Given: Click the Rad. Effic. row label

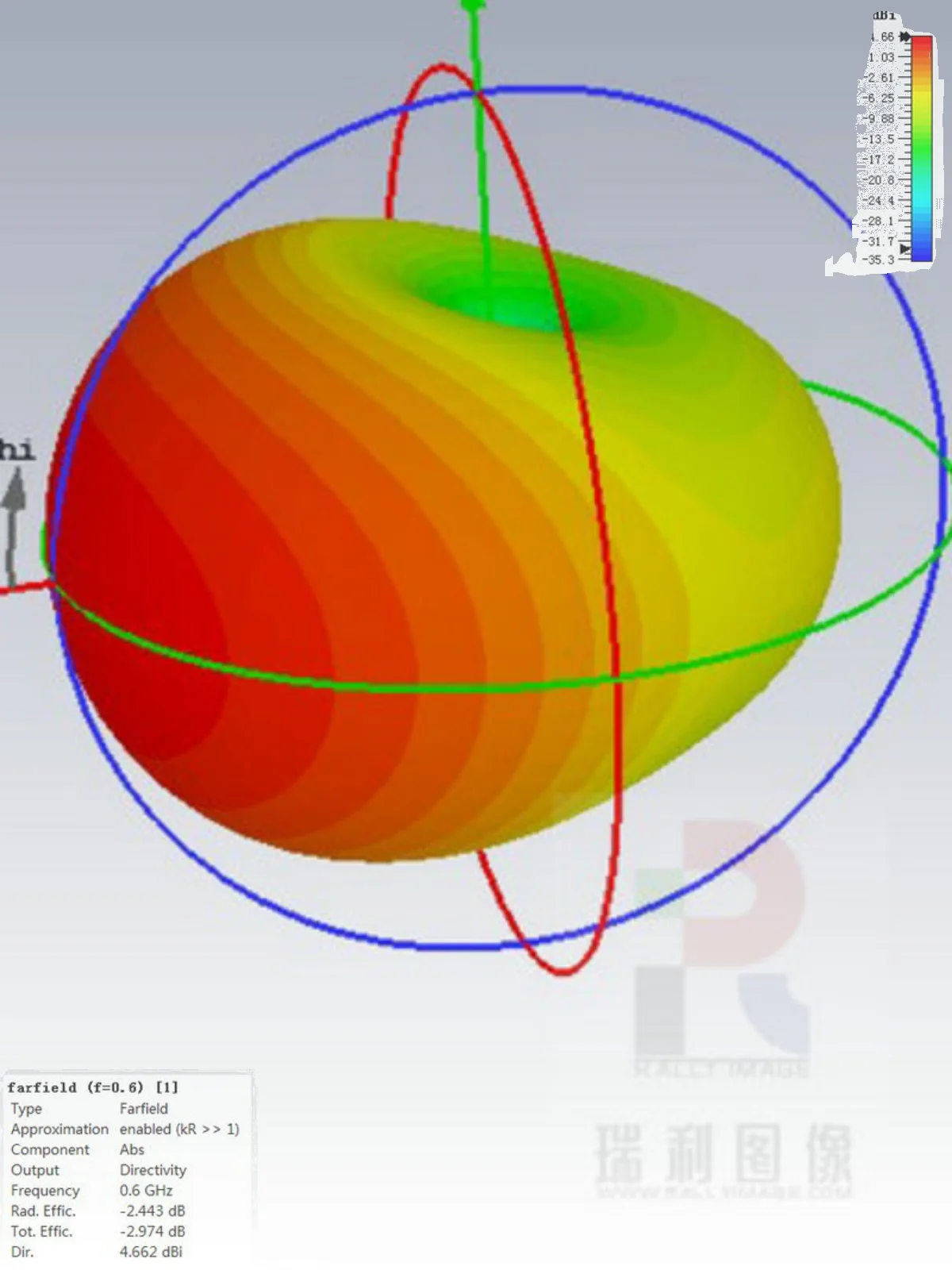Looking at the screenshot, I should pos(43,1211).
